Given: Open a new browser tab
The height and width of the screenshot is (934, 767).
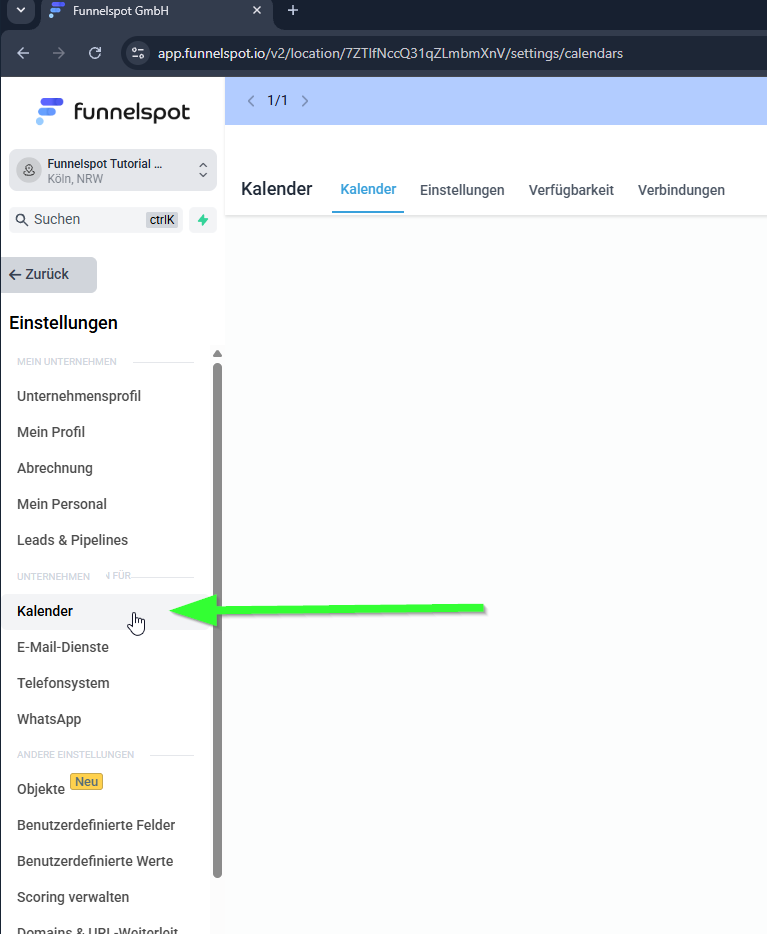Looking at the screenshot, I should (292, 10).
